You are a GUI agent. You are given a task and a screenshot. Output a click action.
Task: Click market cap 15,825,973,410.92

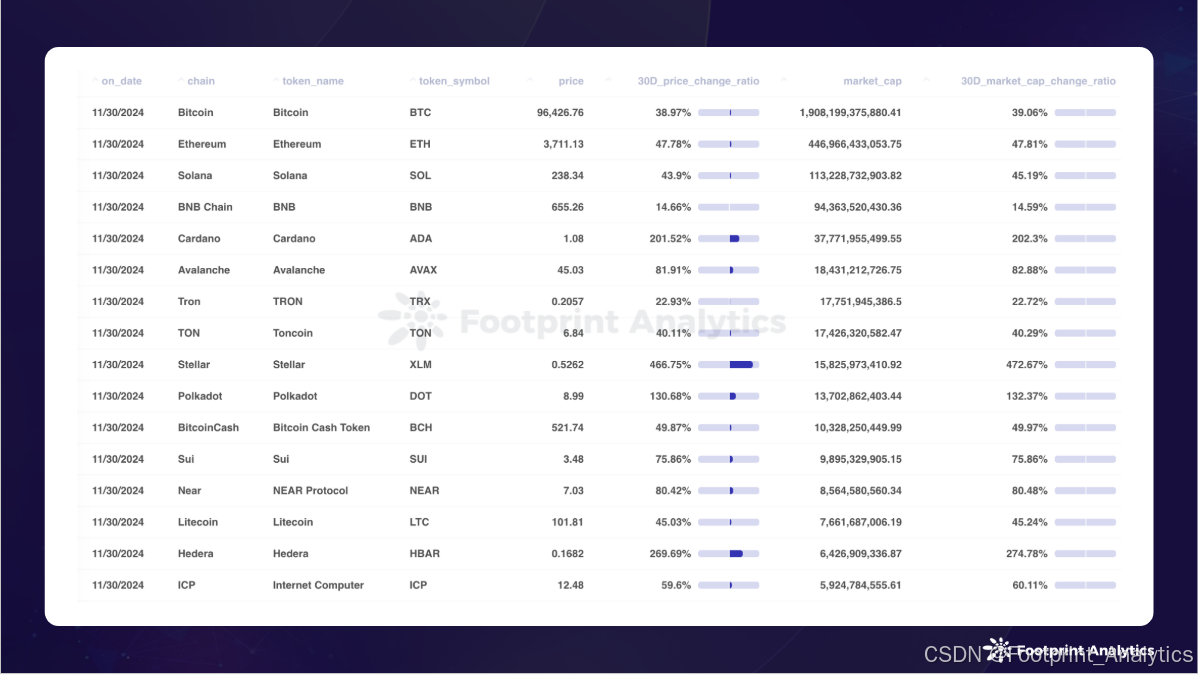(857, 365)
